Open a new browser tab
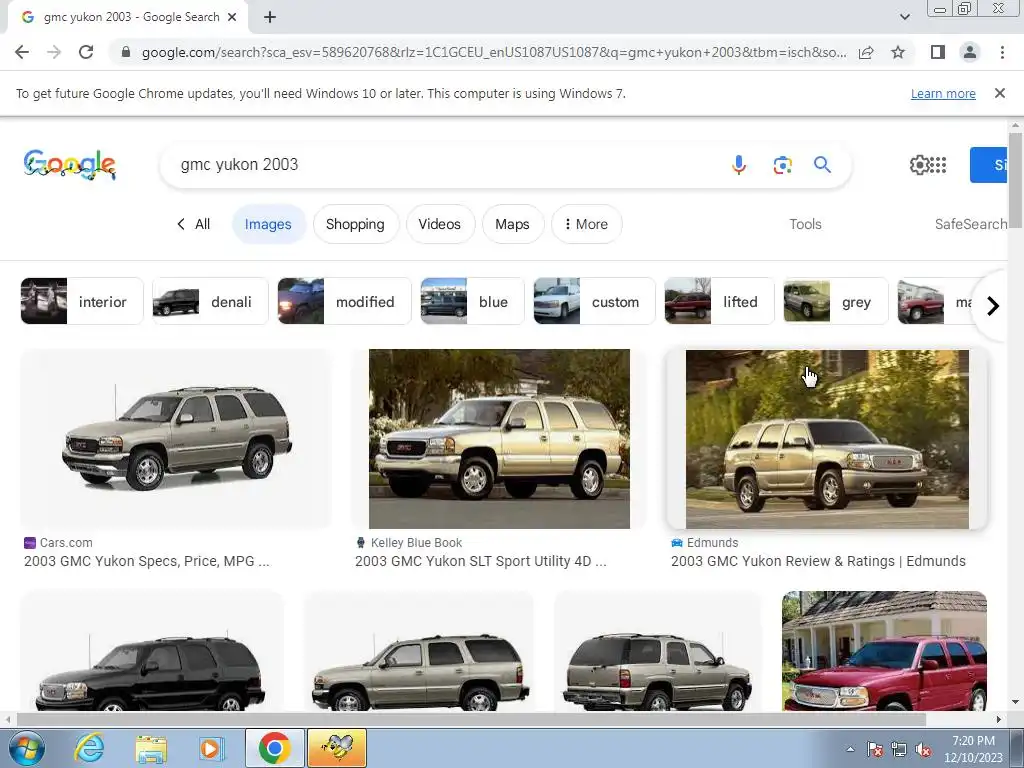The image size is (1024, 768). pos(270,17)
